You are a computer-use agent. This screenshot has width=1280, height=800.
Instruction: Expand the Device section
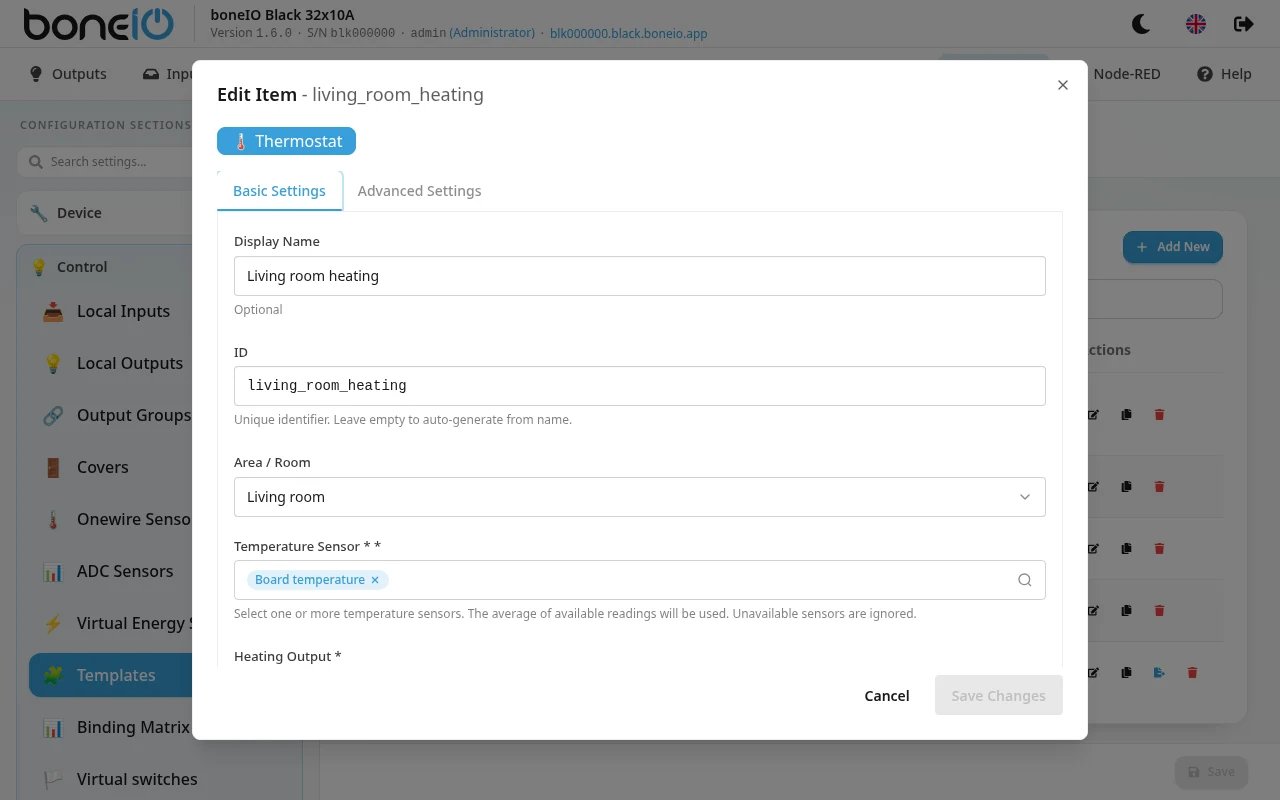[105, 213]
